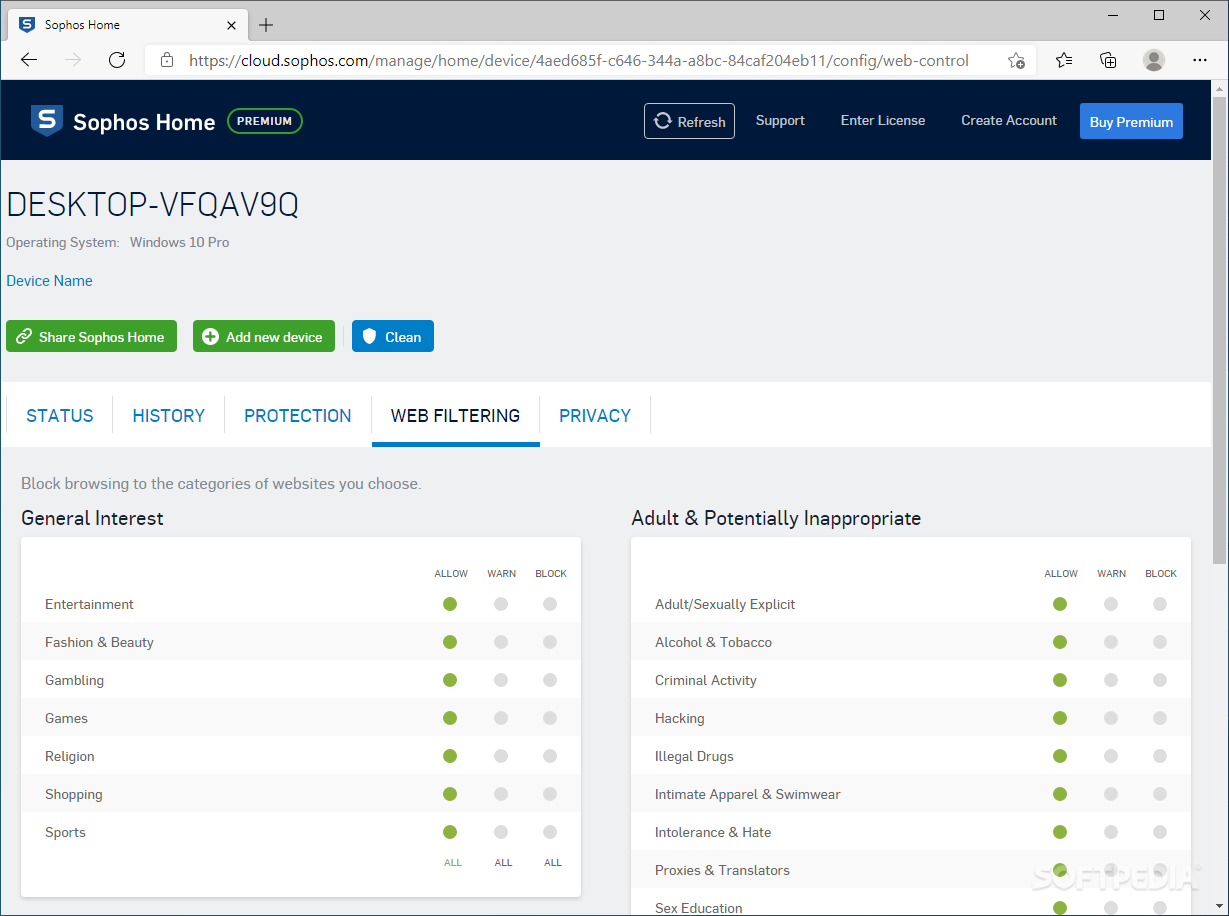Open the browser profile avatar
1229x916 pixels.
[x=1154, y=60]
